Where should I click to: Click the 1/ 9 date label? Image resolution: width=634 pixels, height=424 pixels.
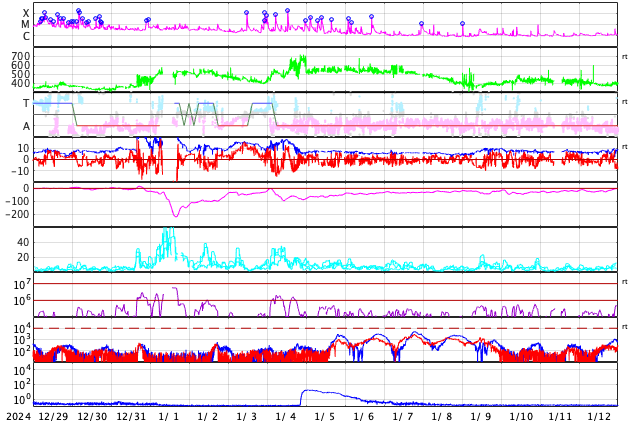tap(481, 416)
